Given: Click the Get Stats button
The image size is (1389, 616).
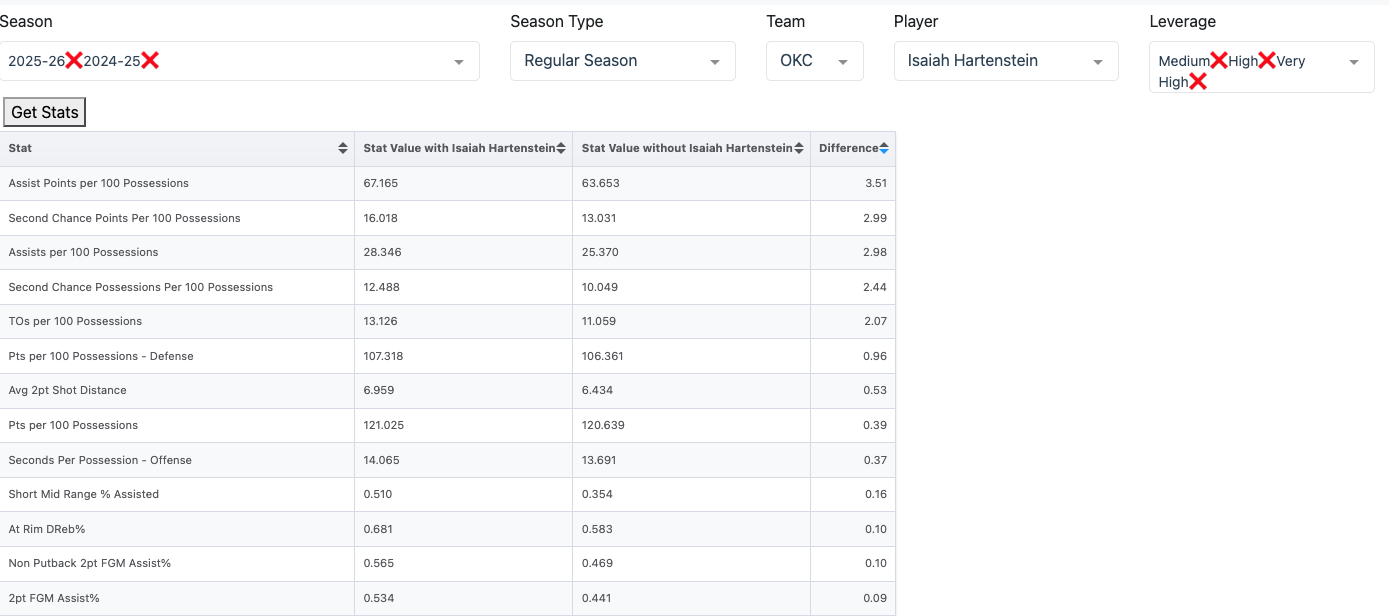Looking at the screenshot, I should tap(45, 112).
